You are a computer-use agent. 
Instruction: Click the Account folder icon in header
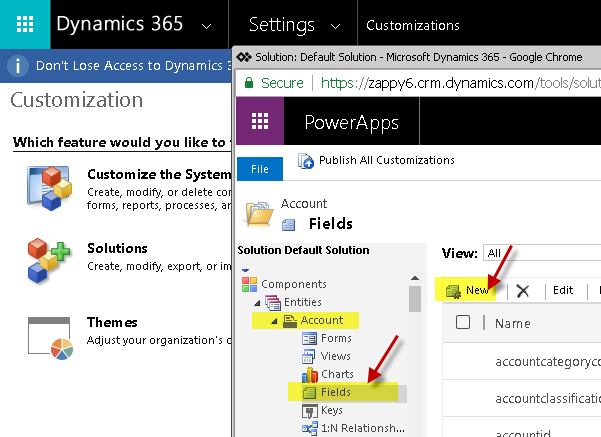pos(259,214)
